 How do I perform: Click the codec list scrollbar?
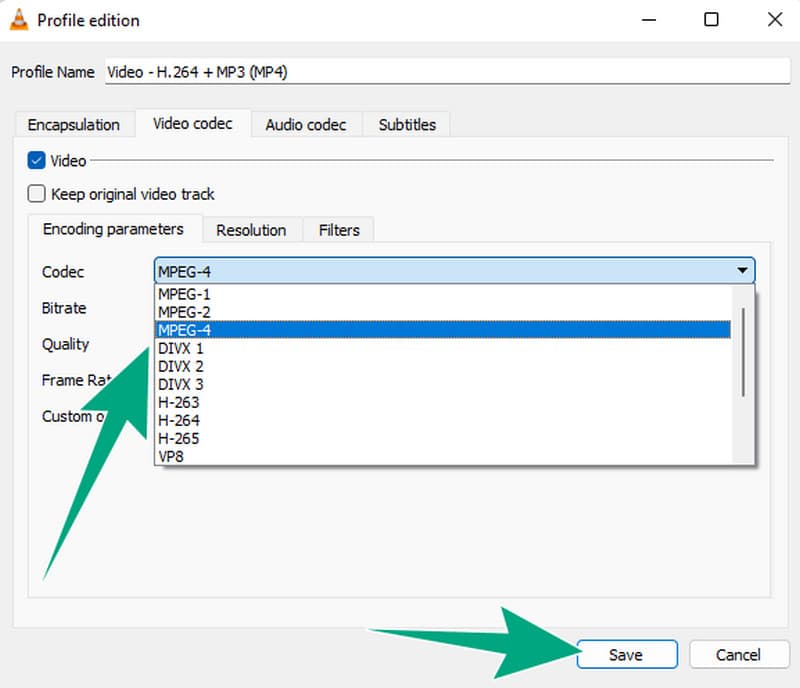pyautogui.click(x=743, y=352)
